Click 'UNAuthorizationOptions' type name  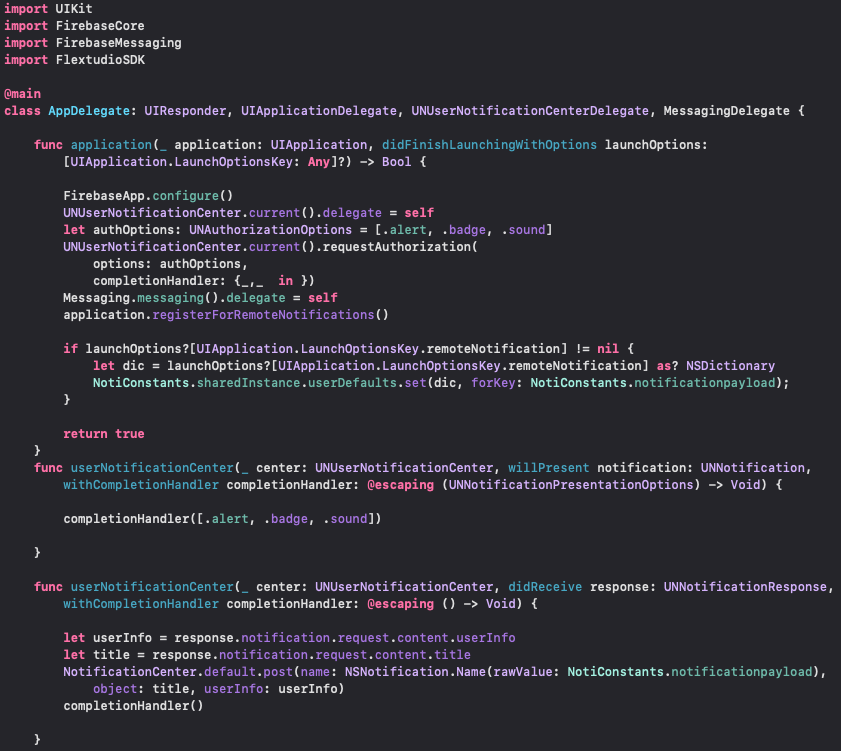tap(270, 230)
